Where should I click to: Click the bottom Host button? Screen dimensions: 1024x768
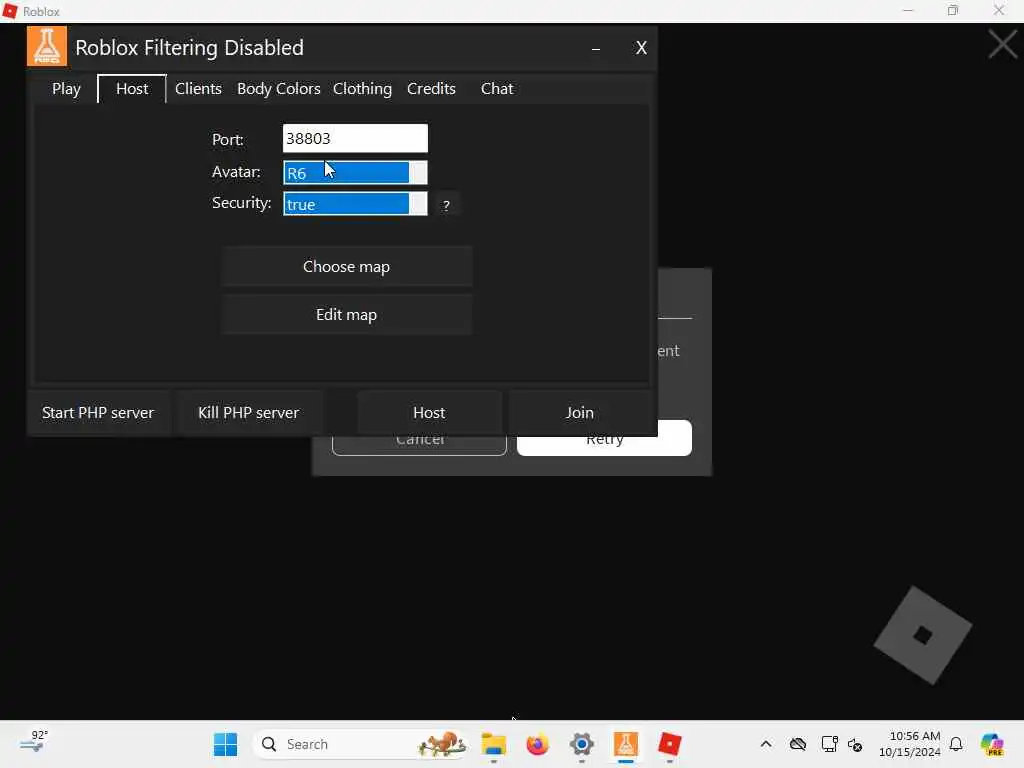pos(429,413)
